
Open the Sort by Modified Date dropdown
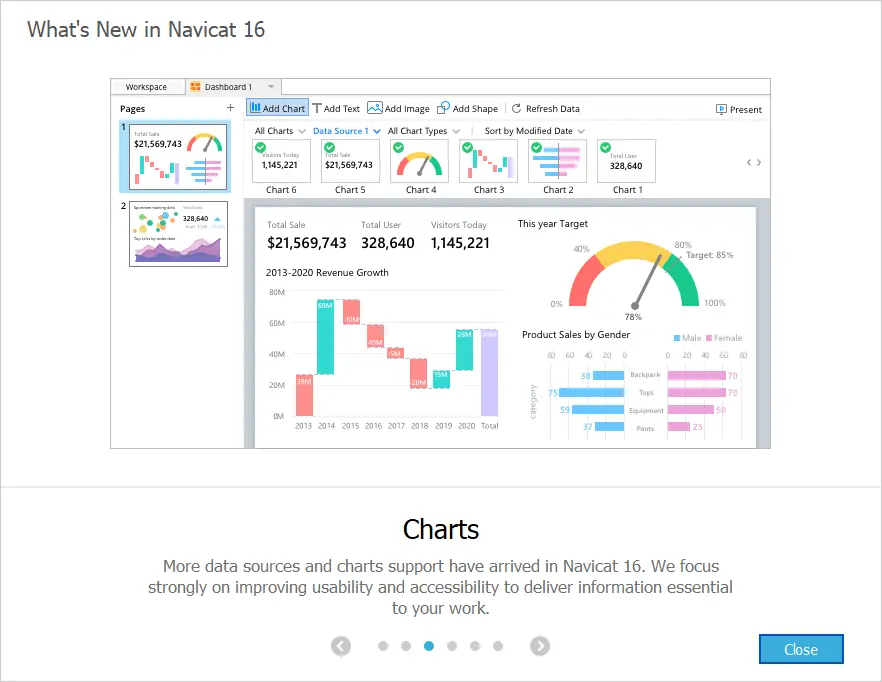click(x=534, y=131)
